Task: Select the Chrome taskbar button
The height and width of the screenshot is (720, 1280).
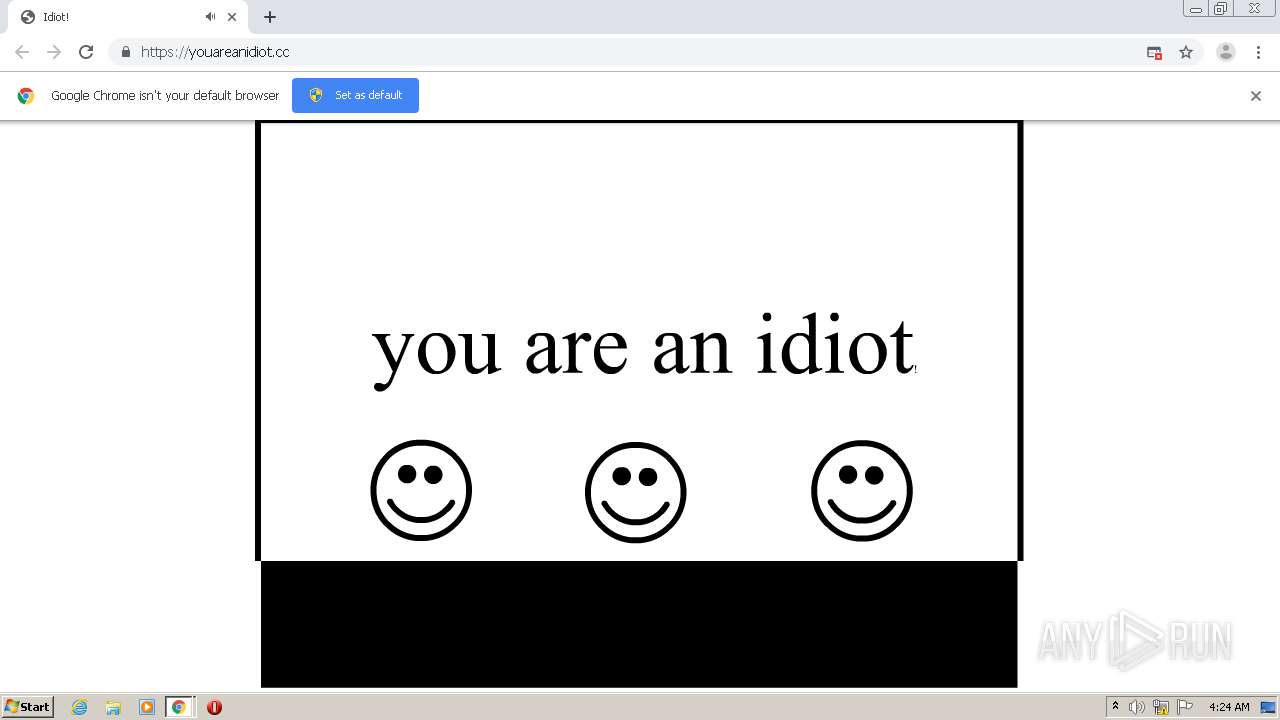Action: tap(179, 707)
